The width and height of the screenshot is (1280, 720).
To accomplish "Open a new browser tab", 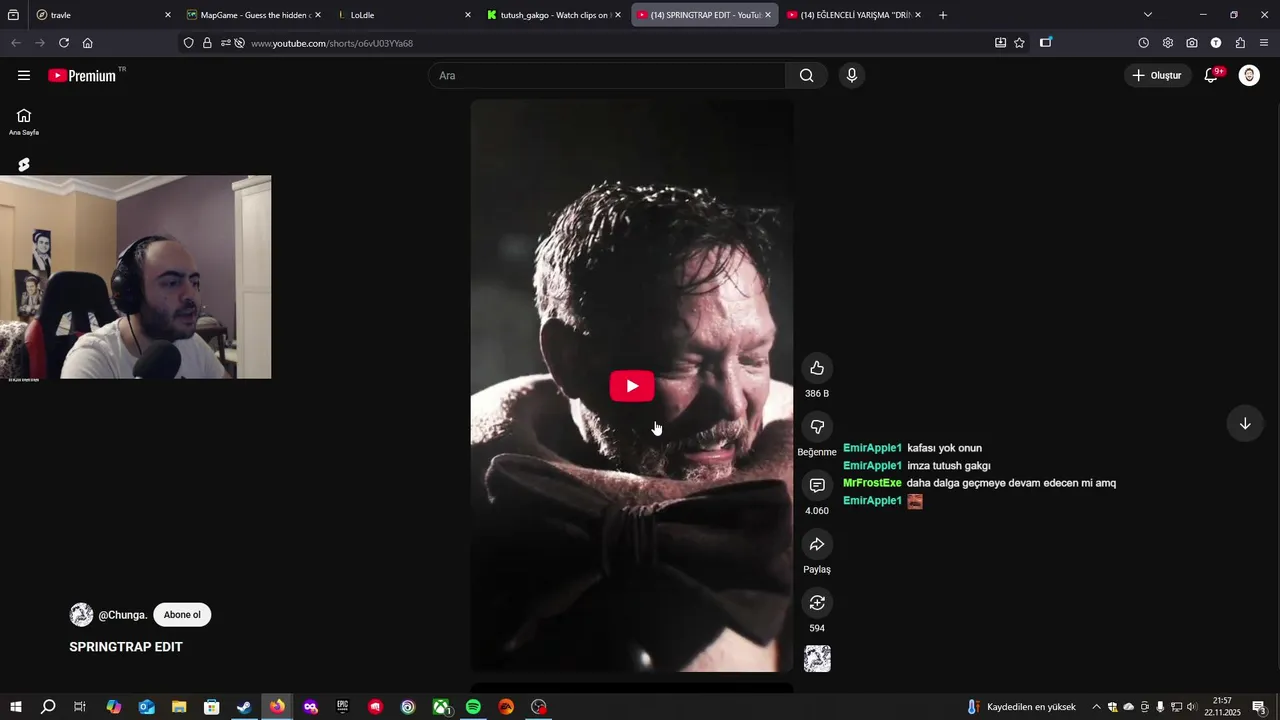I will click(943, 15).
